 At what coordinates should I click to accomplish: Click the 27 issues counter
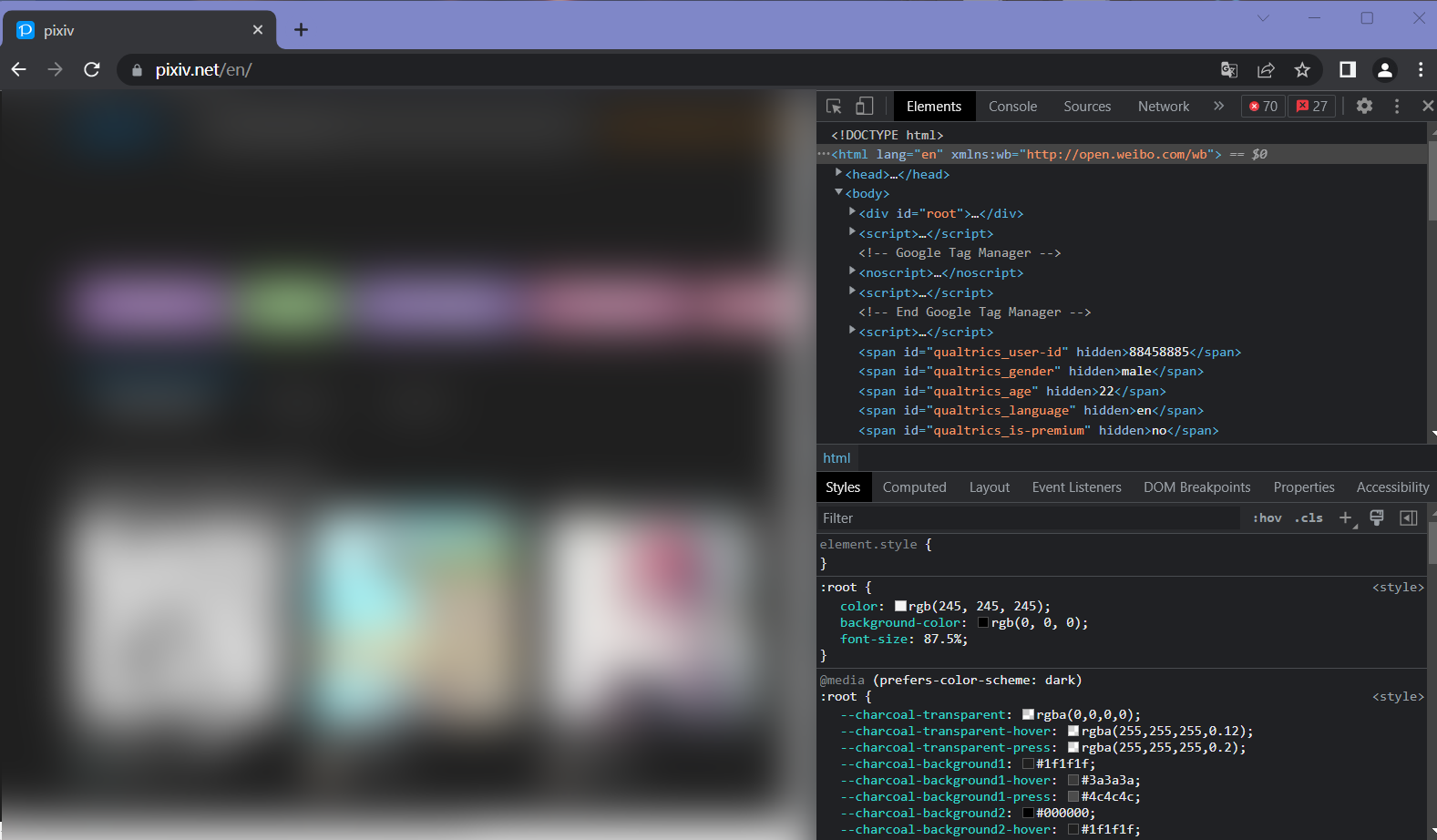pyautogui.click(x=1312, y=106)
